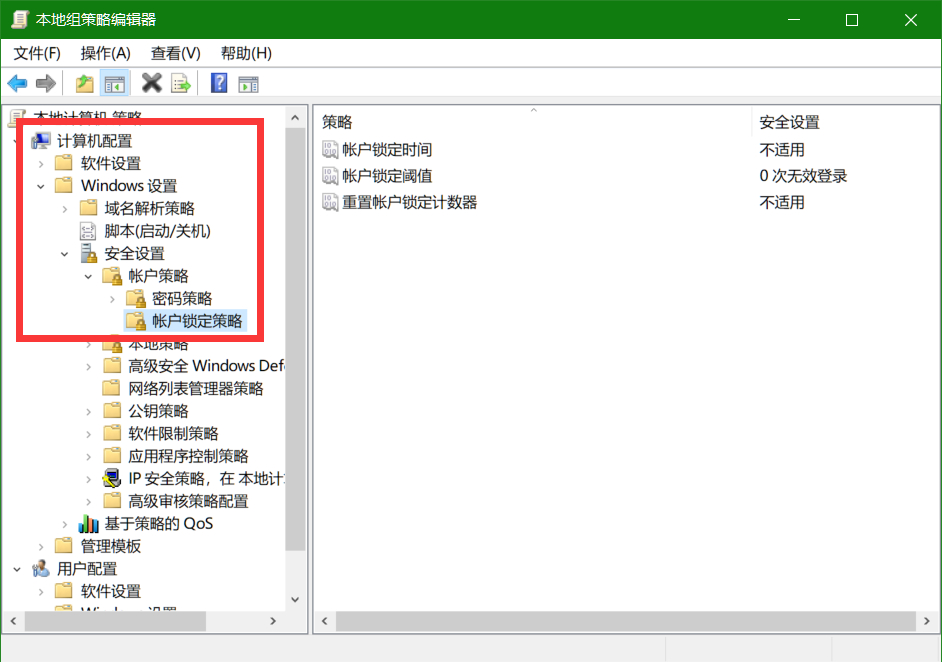Open the 文件(F) menu
The image size is (942, 662).
click(x=36, y=53)
